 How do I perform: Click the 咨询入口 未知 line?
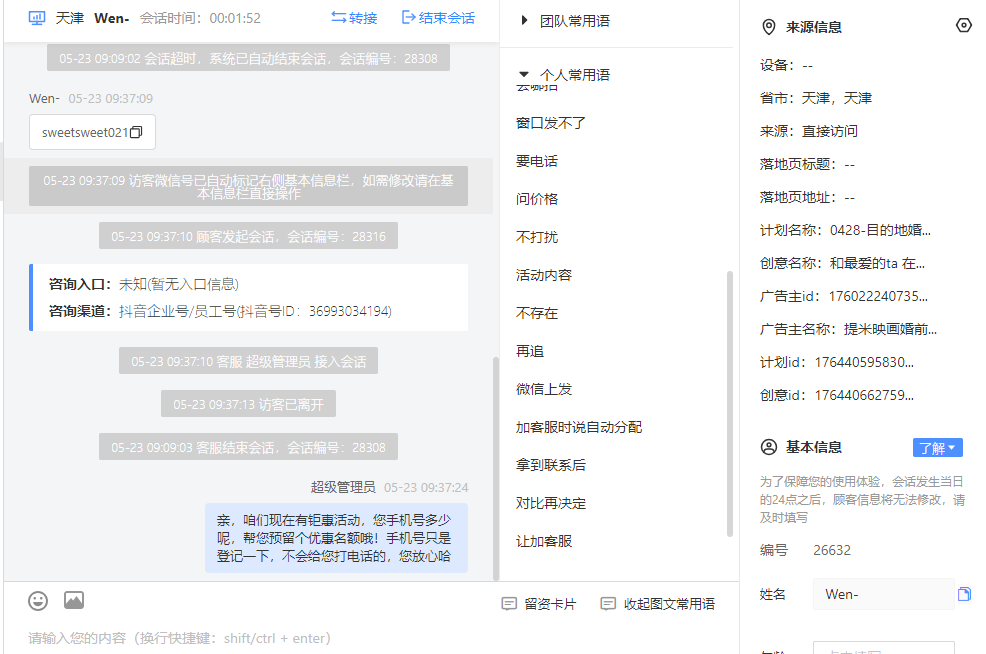144,284
